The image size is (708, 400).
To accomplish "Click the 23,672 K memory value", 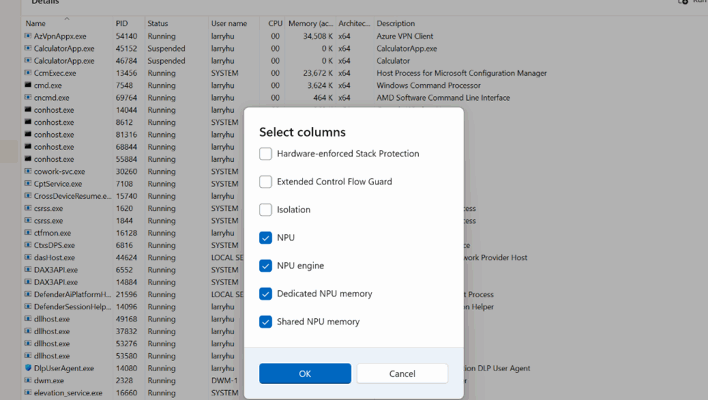I will click(318, 73).
